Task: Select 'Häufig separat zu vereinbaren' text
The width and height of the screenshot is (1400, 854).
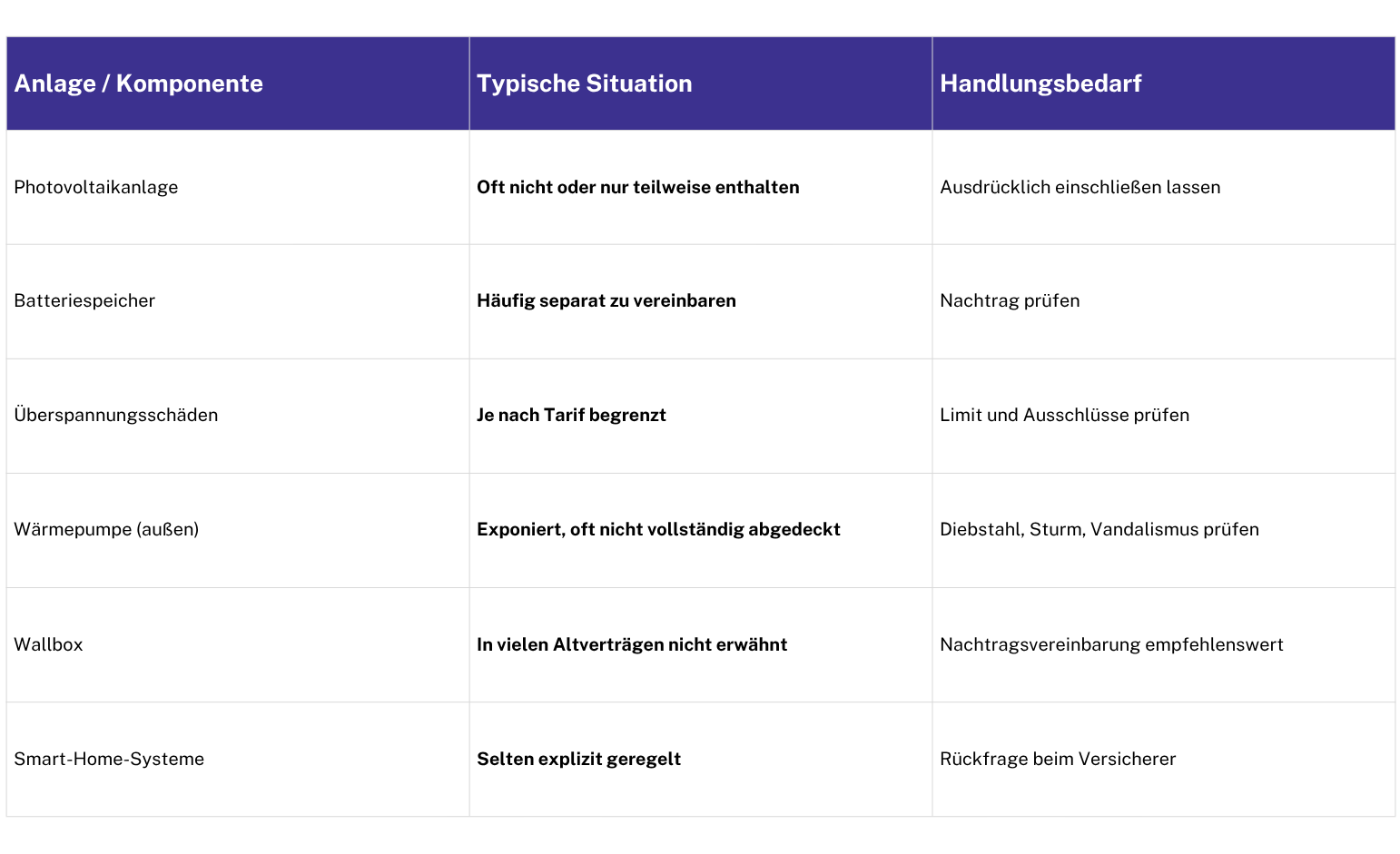Action: point(606,300)
